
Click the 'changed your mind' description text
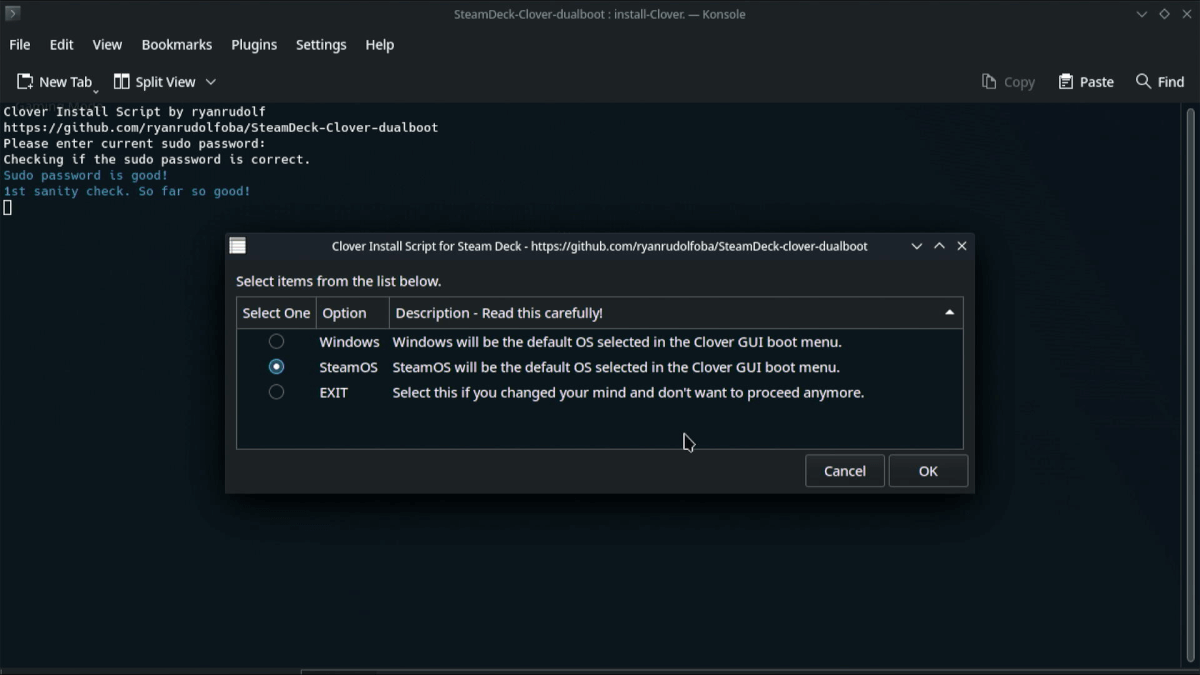click(x=628, y=393)
